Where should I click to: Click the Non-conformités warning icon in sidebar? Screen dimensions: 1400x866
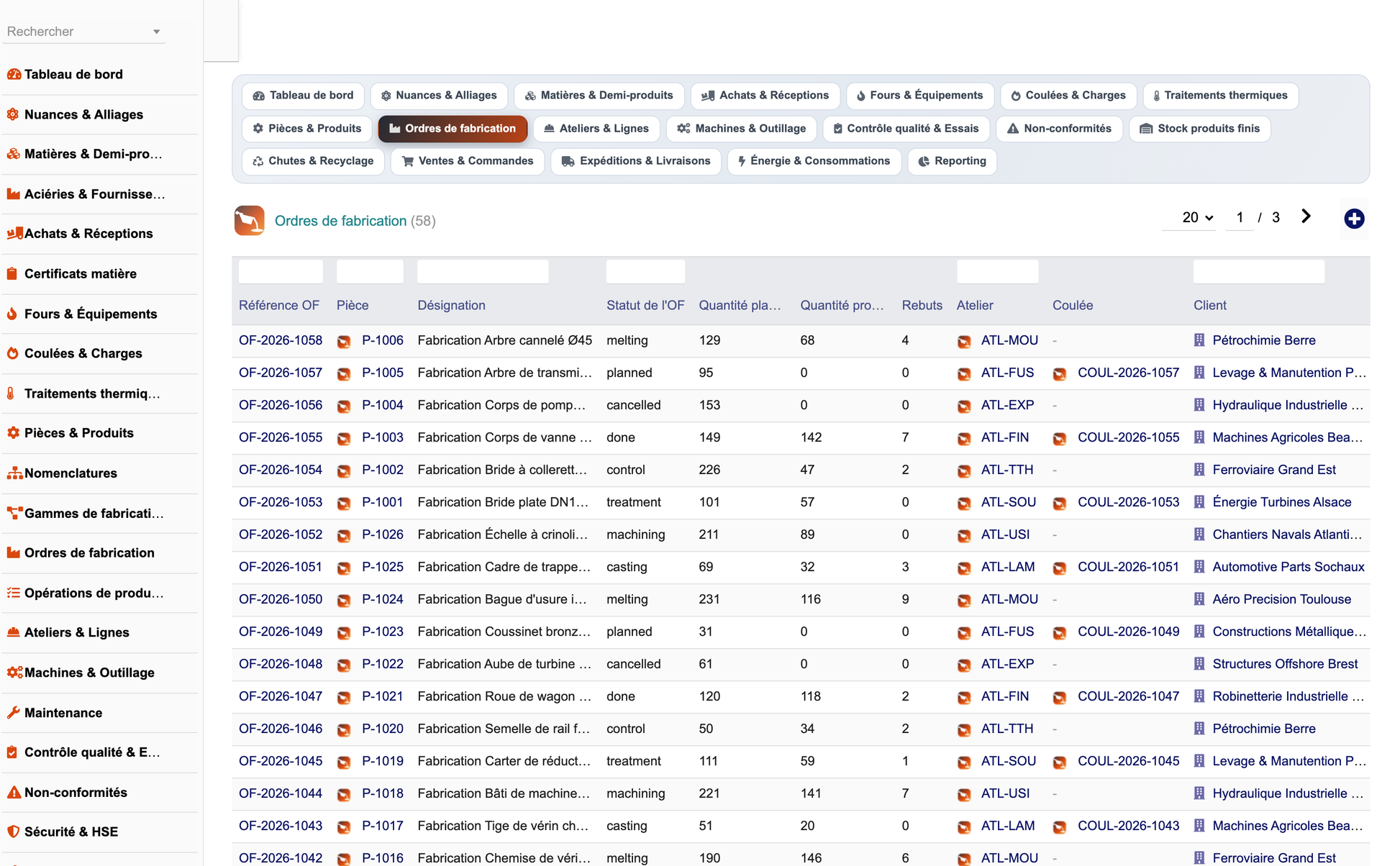coord(14,792)
